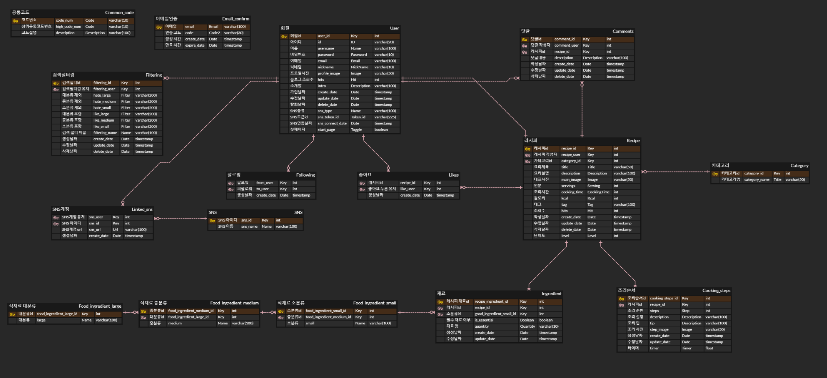Click the Comments table title

[623, 31]
